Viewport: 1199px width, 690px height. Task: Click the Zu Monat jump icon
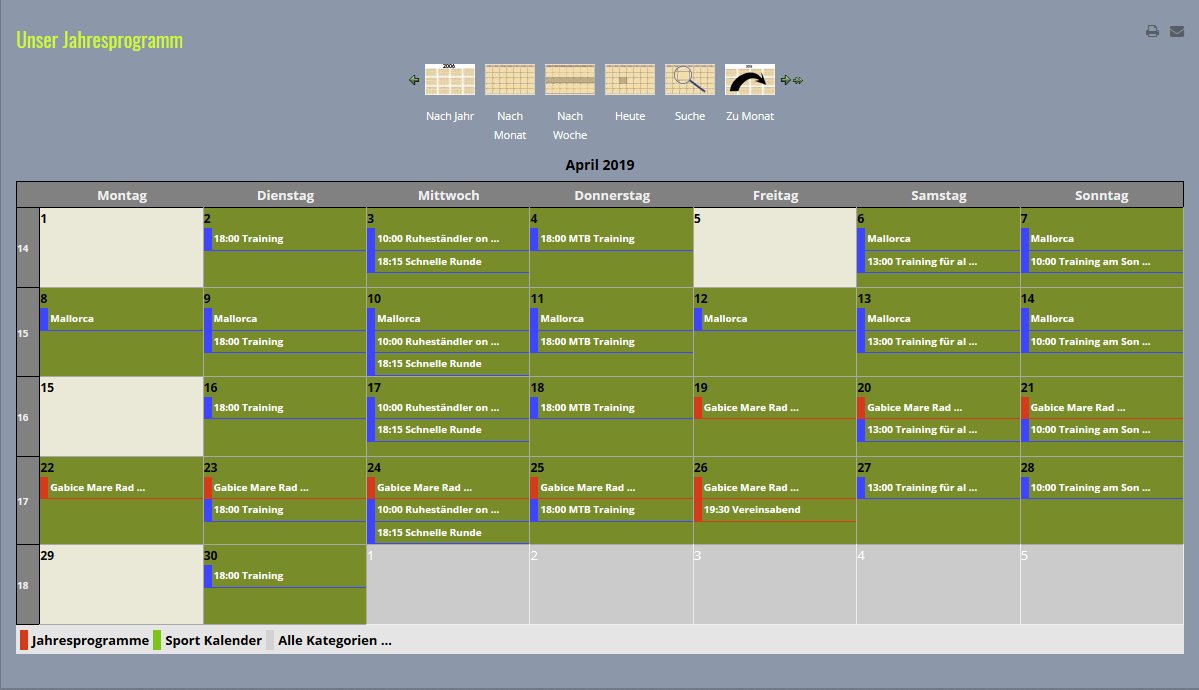click(x=750, y=79)
